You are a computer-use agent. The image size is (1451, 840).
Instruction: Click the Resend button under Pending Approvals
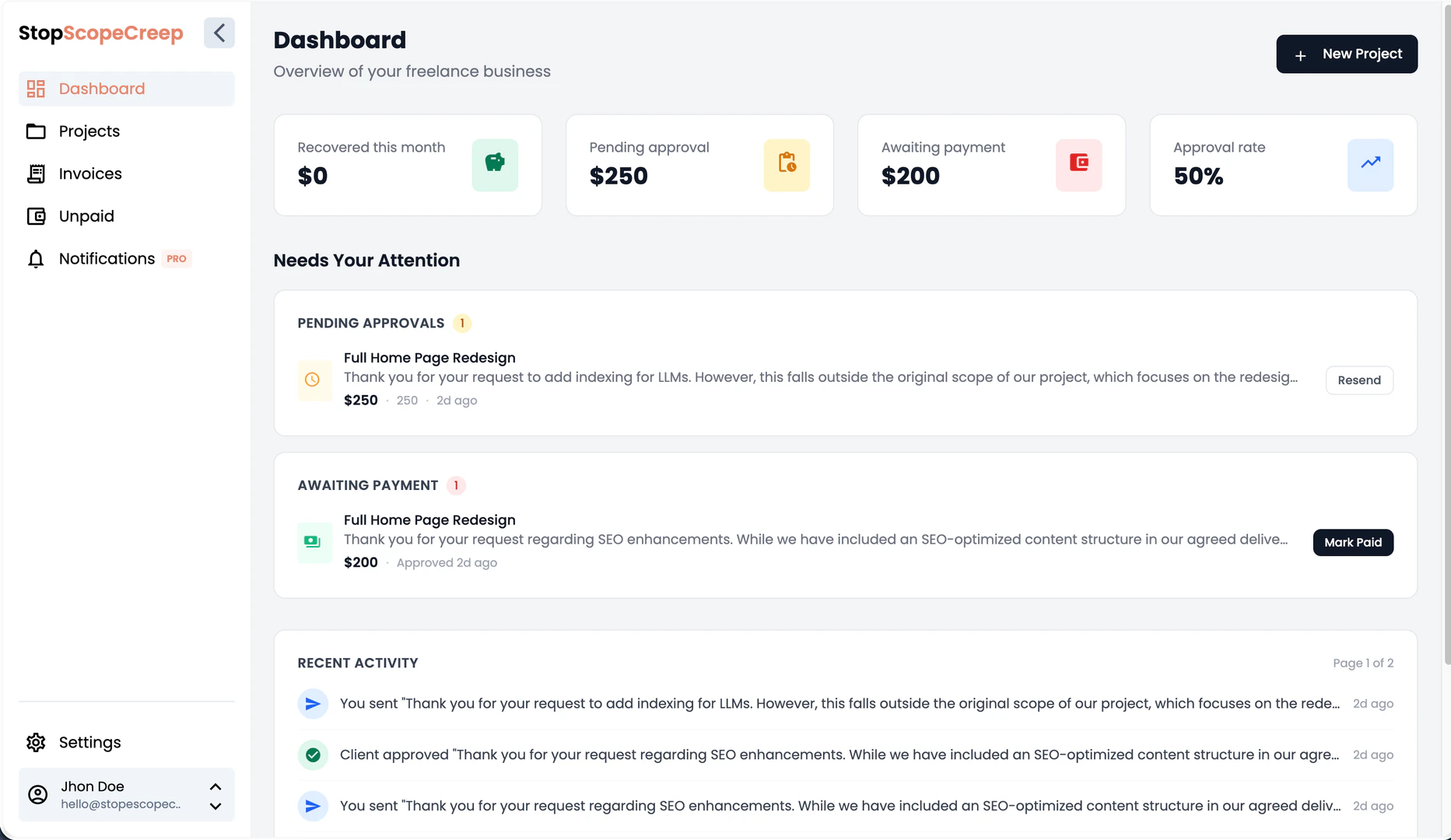[x=1359, y=380]
